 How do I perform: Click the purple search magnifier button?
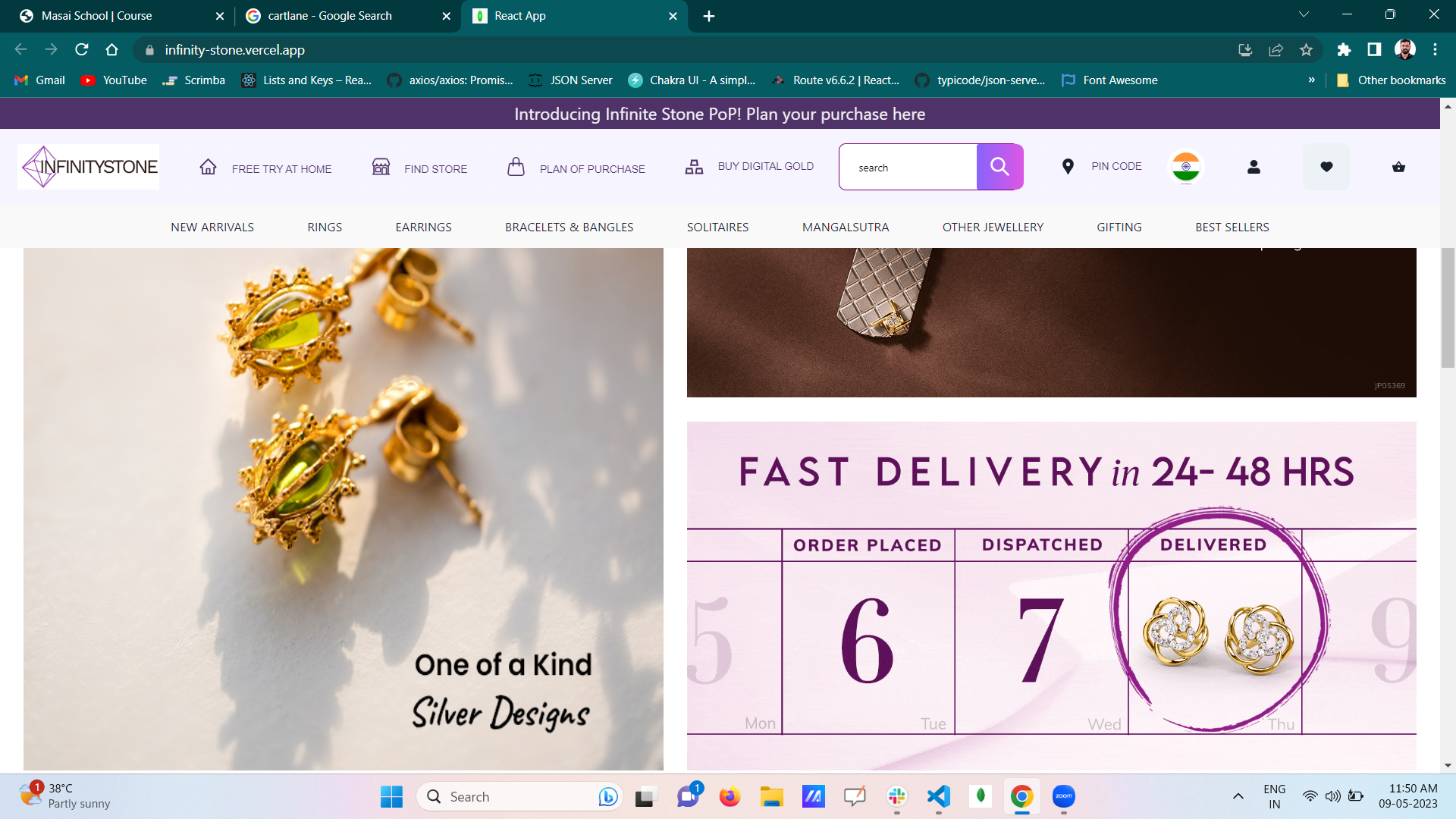999,167
